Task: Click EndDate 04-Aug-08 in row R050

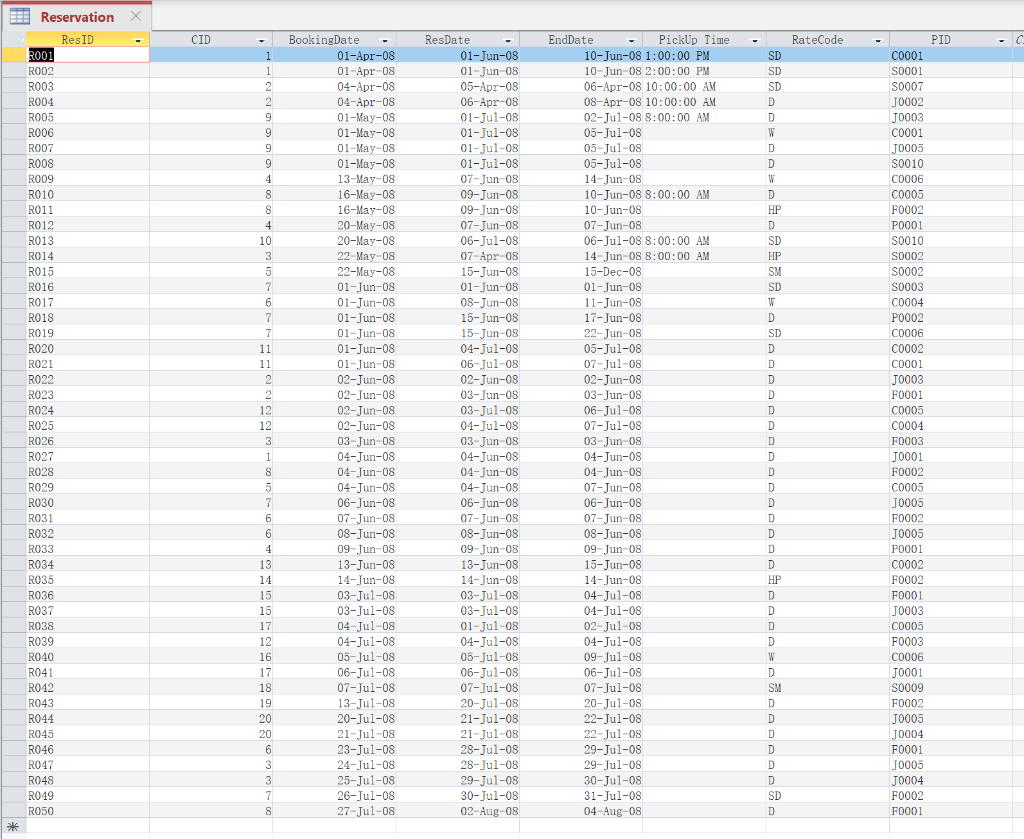Action: [581, 811]
